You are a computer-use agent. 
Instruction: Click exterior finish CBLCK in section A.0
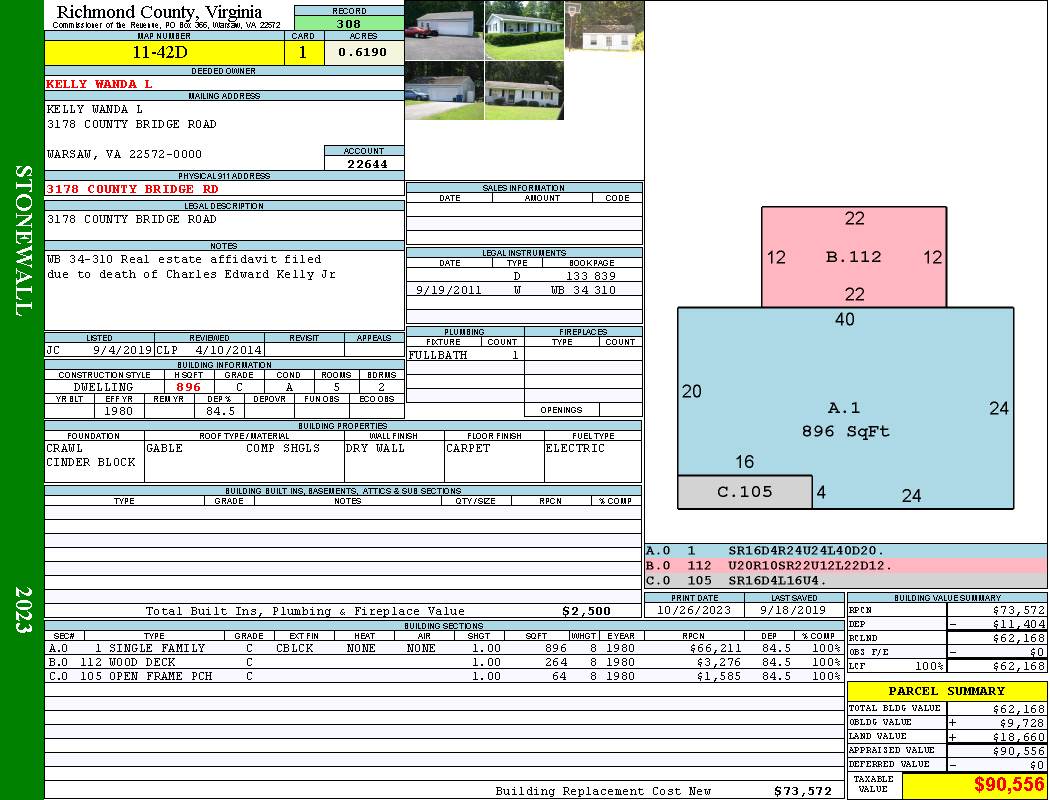click(x=297, y=648)
